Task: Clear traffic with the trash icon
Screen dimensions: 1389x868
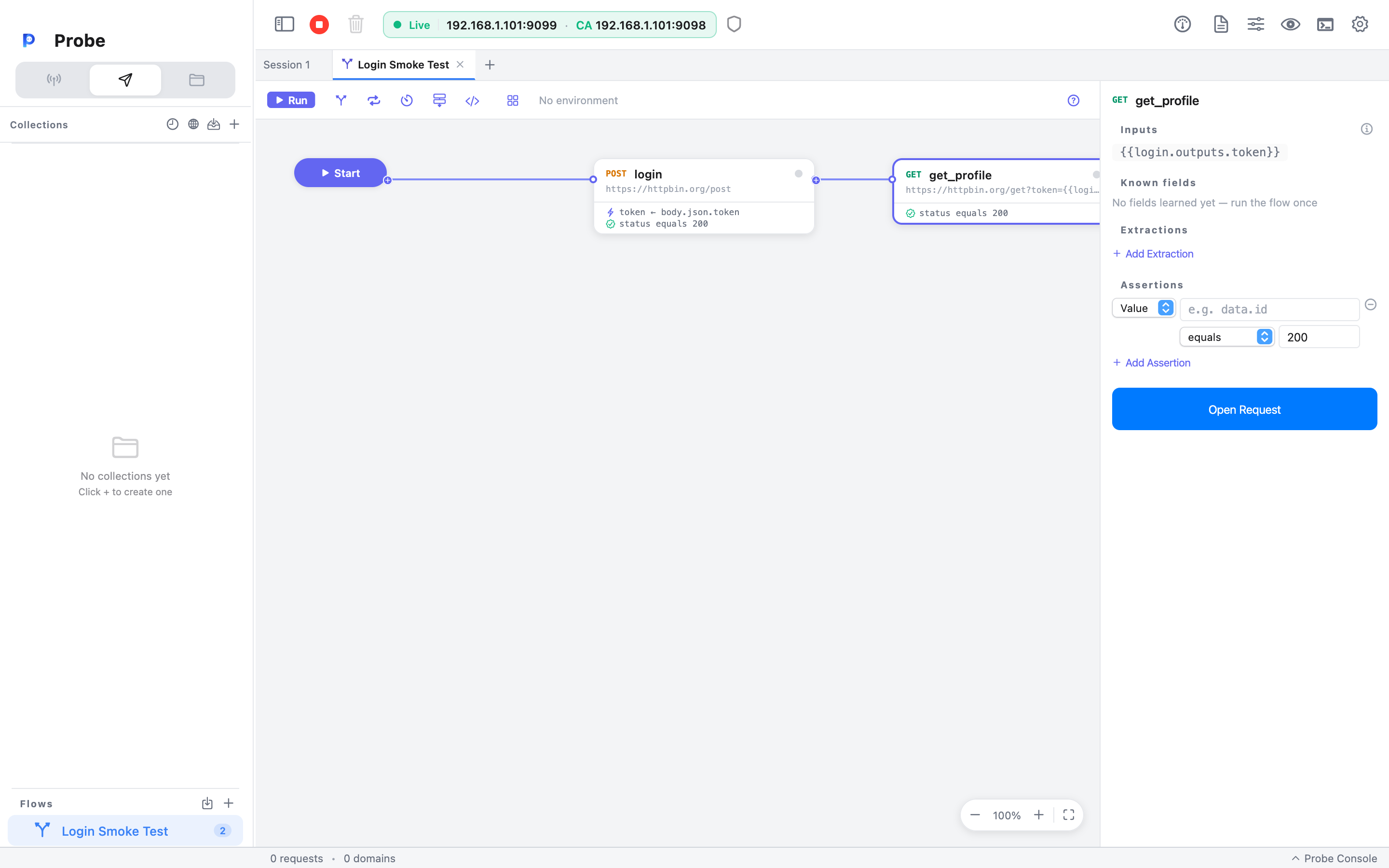Action: (x=356, y=24)
